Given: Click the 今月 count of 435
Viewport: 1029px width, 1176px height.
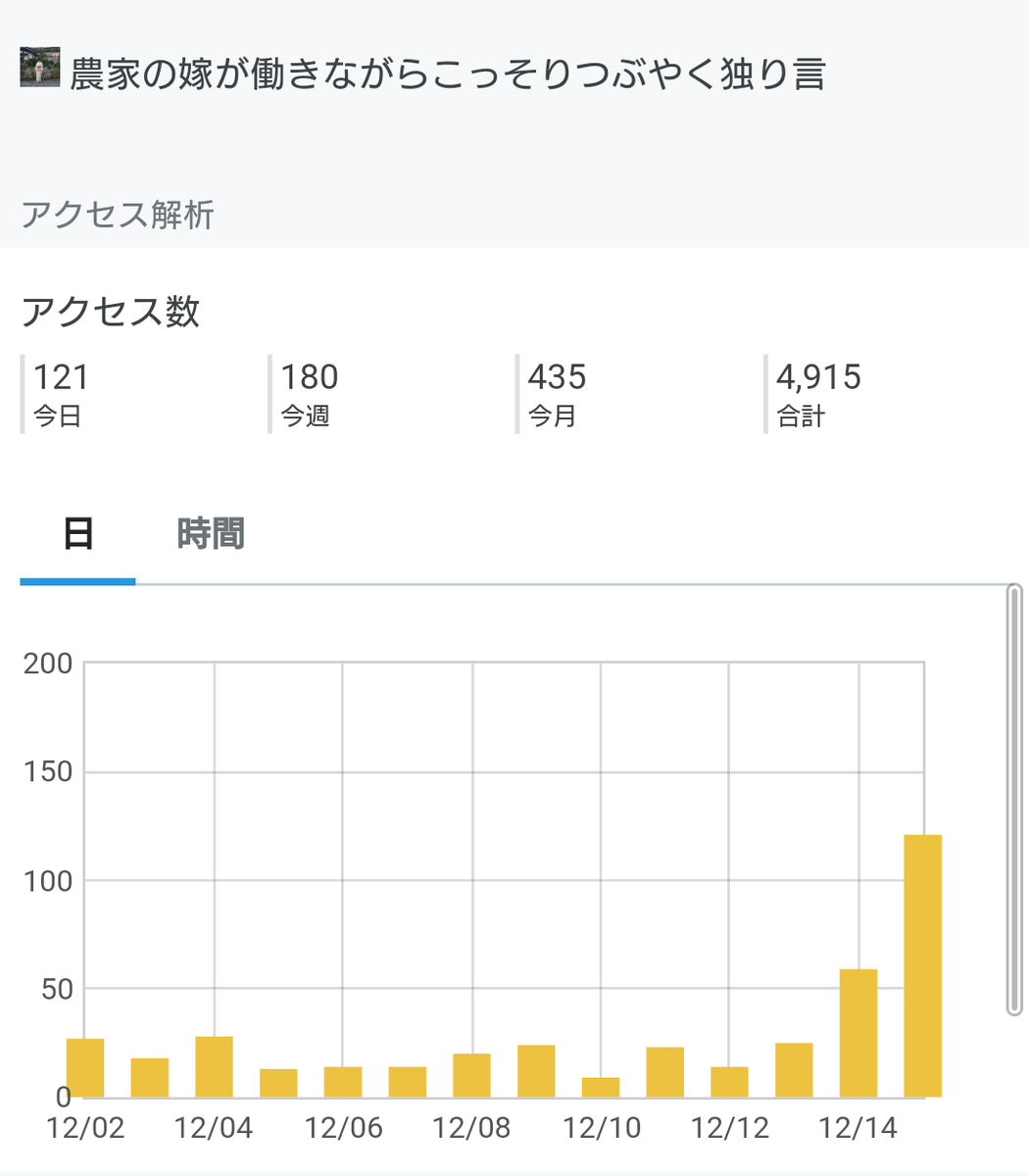Looking at the screenshot, I should click(x=557, y=377).
